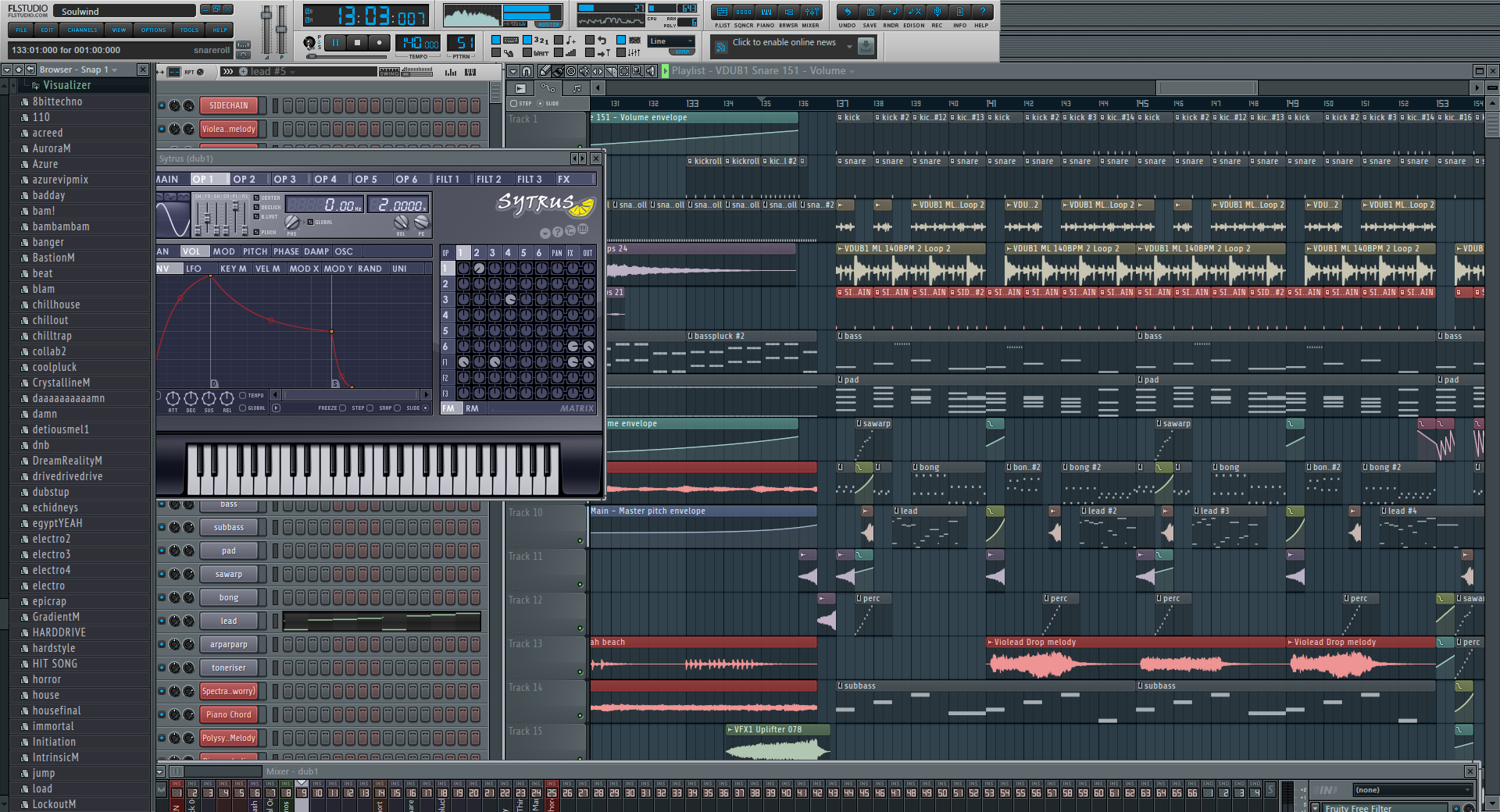The height and width of the screenshot is (812, 1500).
Task: Select the arparparp channel button
Action: [229, 644]
